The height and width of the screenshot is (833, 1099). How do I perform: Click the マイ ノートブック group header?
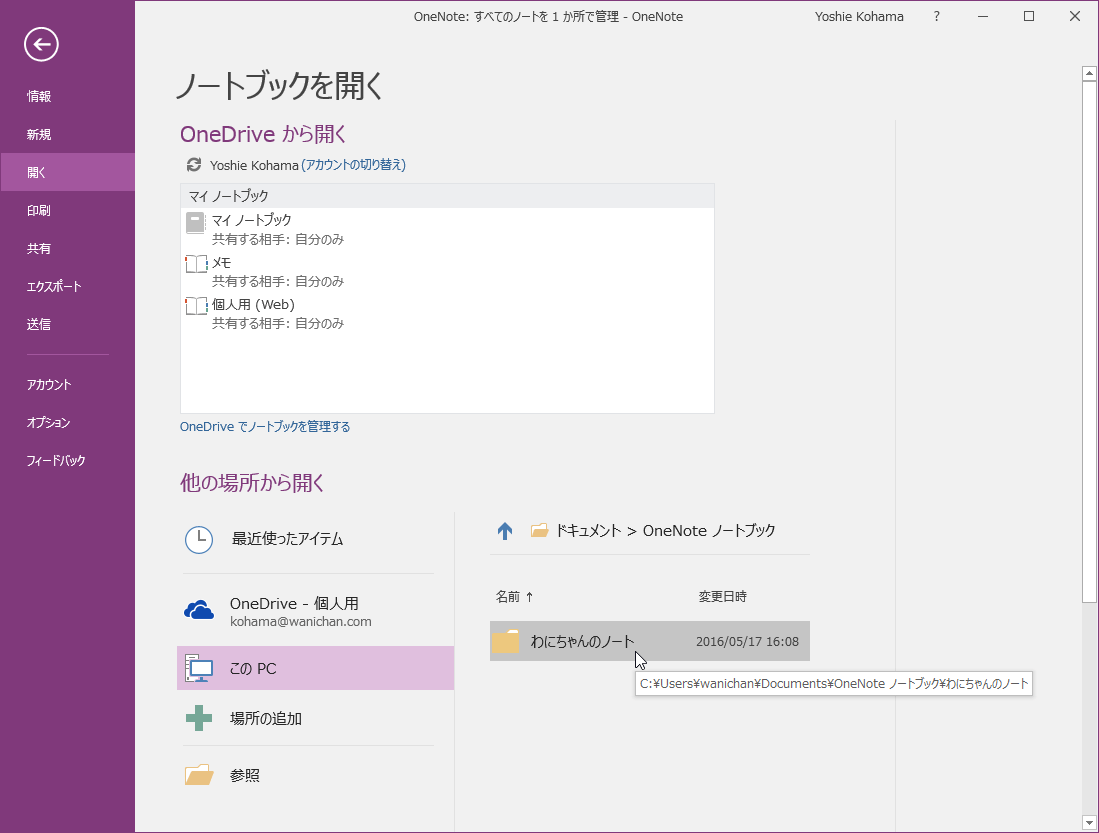(447, 196)
